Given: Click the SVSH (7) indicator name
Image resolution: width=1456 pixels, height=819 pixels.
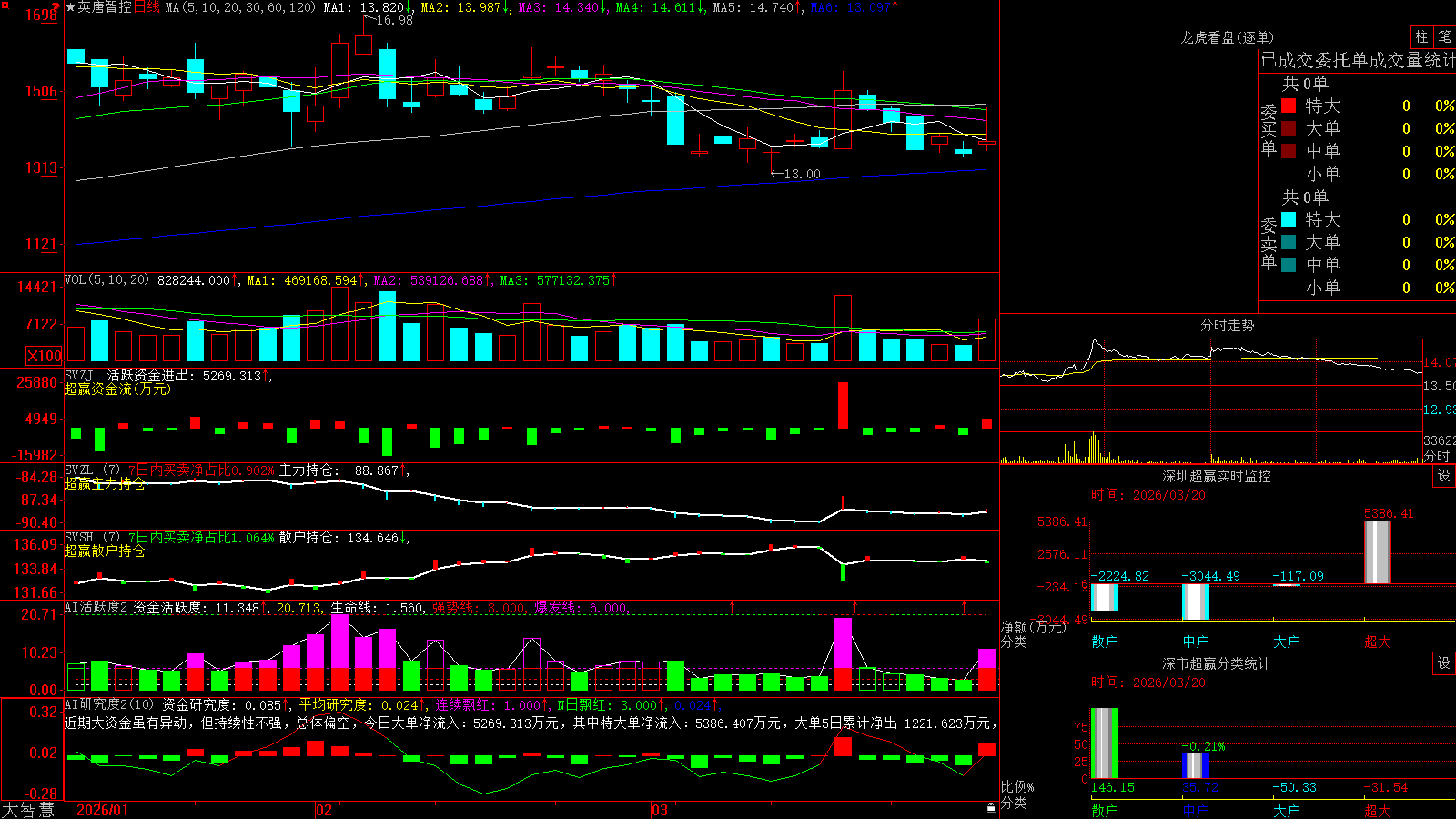Looking at the screenshot, I should [x=92, y=537].
